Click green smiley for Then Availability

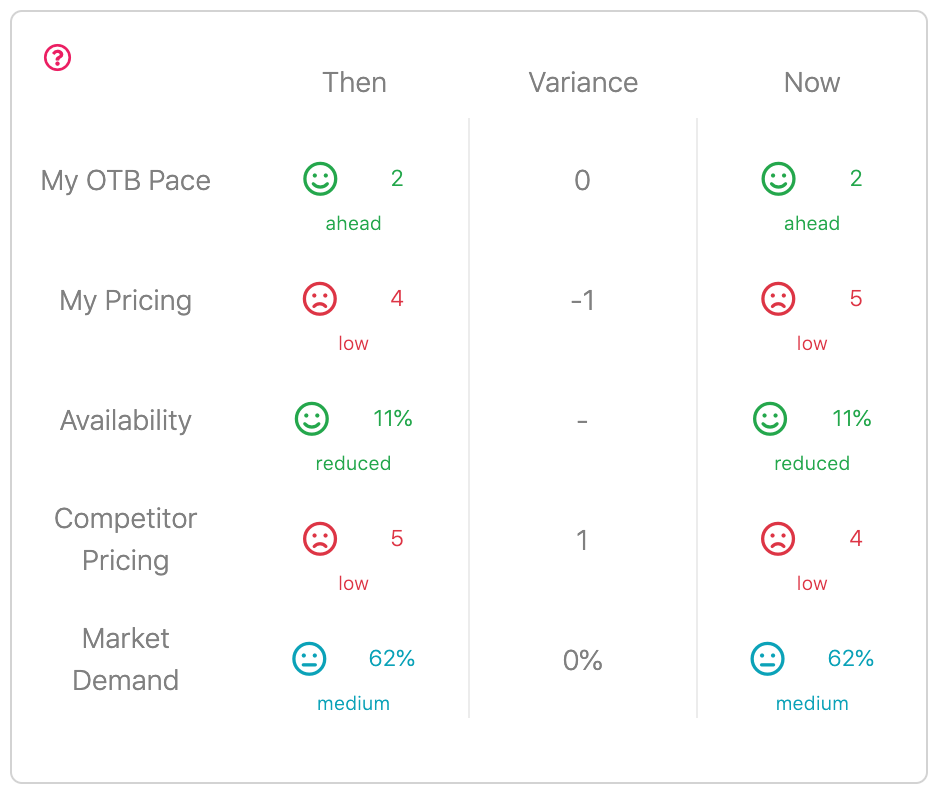[x=312, y=419]
